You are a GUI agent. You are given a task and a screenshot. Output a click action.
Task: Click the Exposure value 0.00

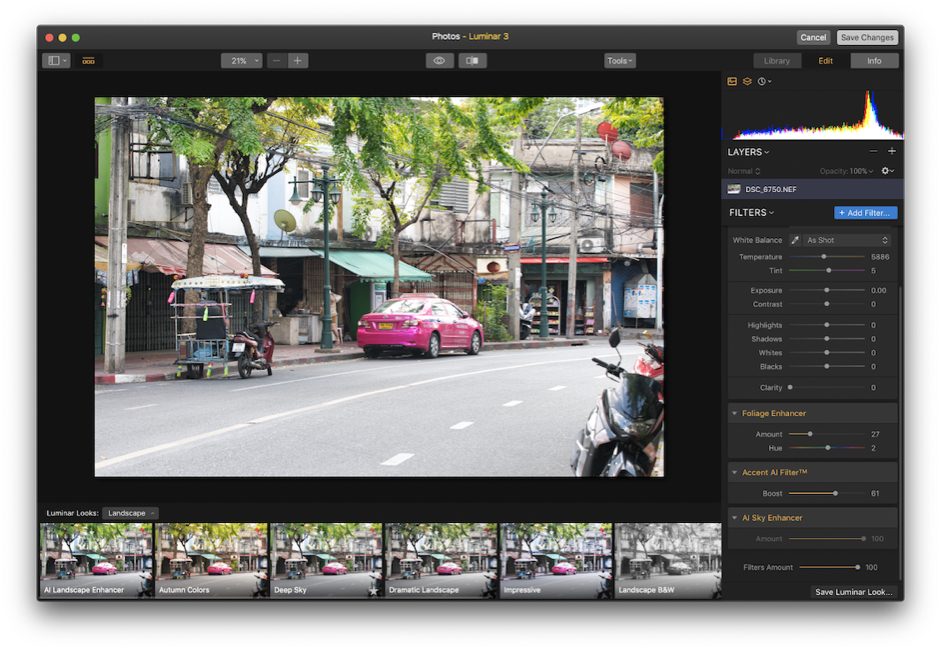click(879, 290)
